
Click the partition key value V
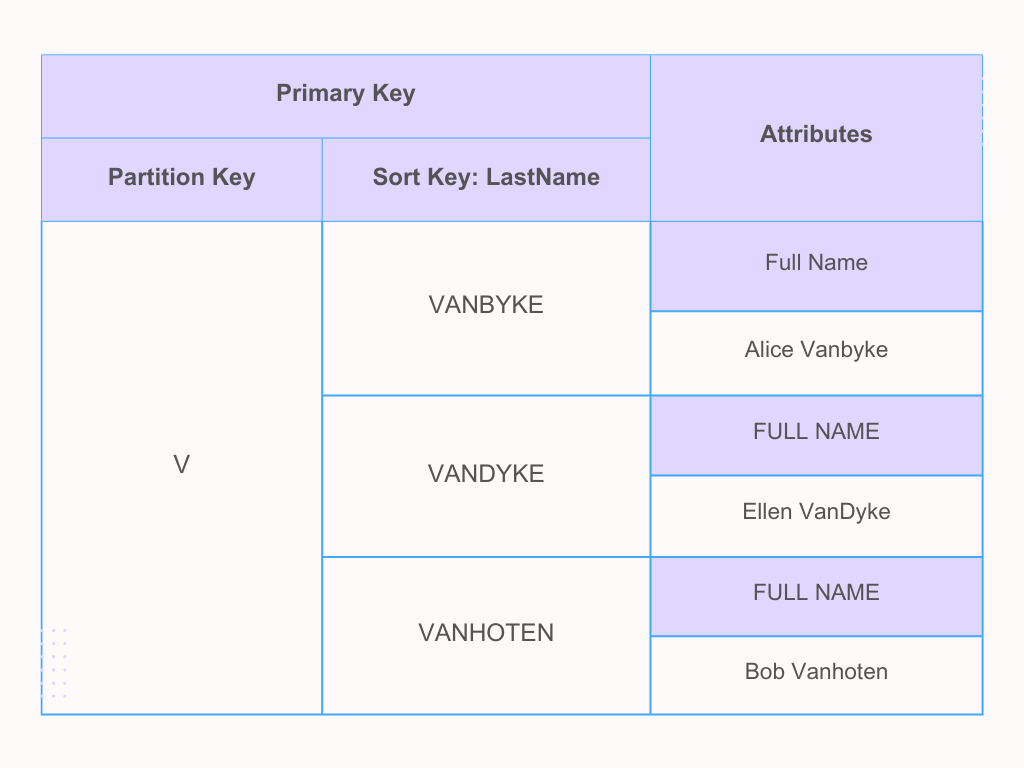[x=181, y=465]
